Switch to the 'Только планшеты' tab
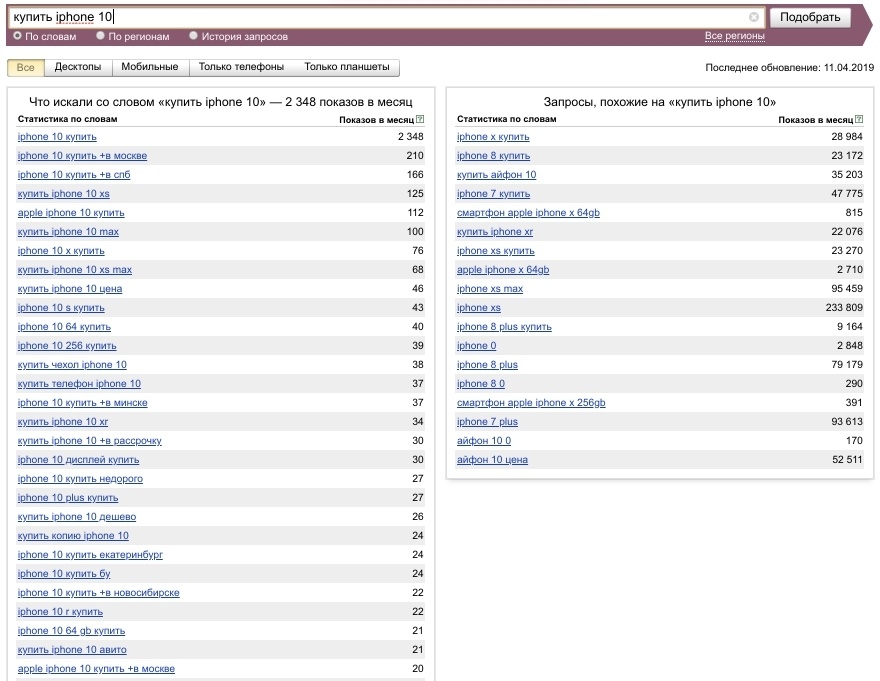 pos(347,67)
